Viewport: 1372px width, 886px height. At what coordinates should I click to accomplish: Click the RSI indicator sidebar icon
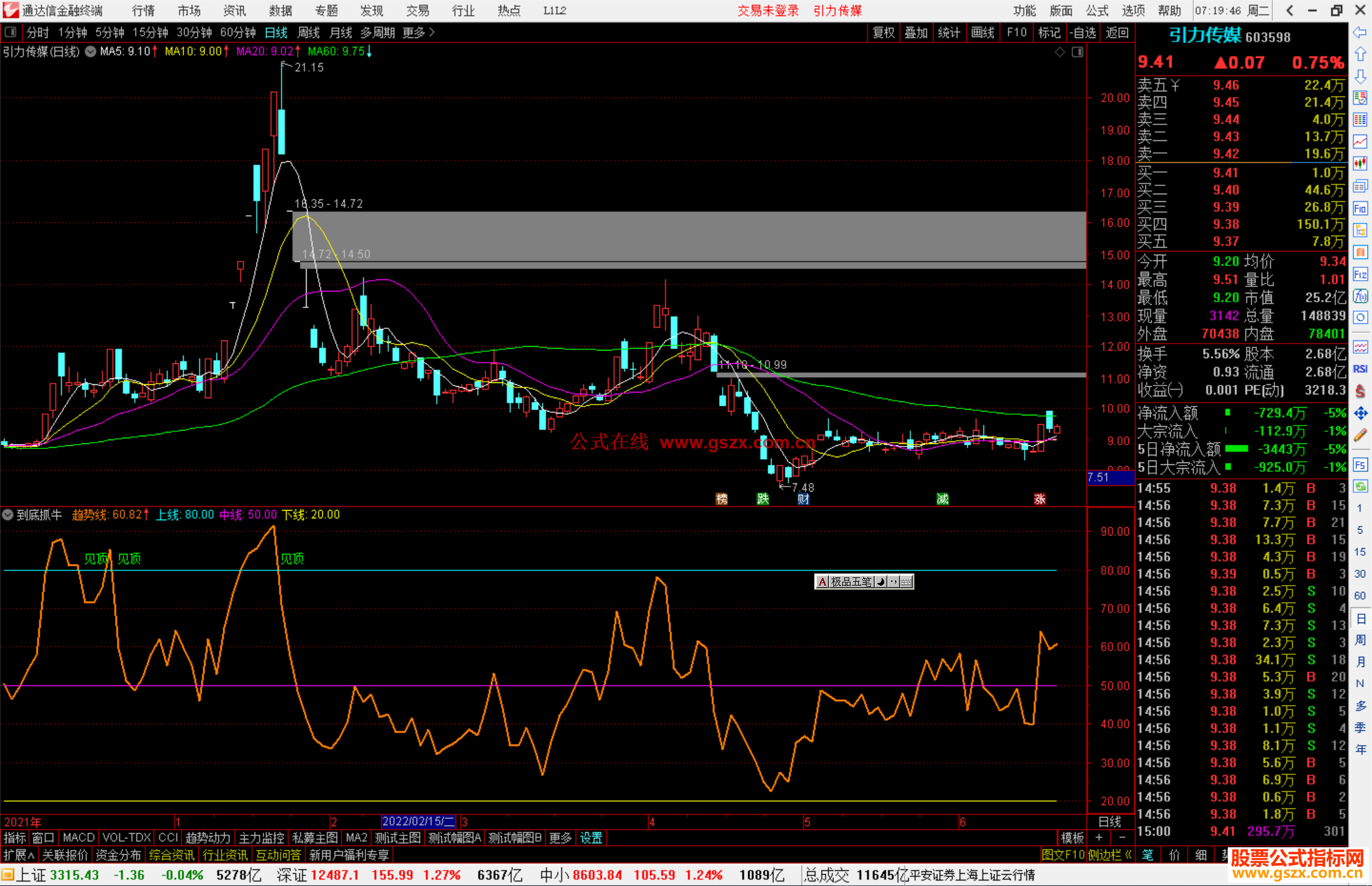1360,369
